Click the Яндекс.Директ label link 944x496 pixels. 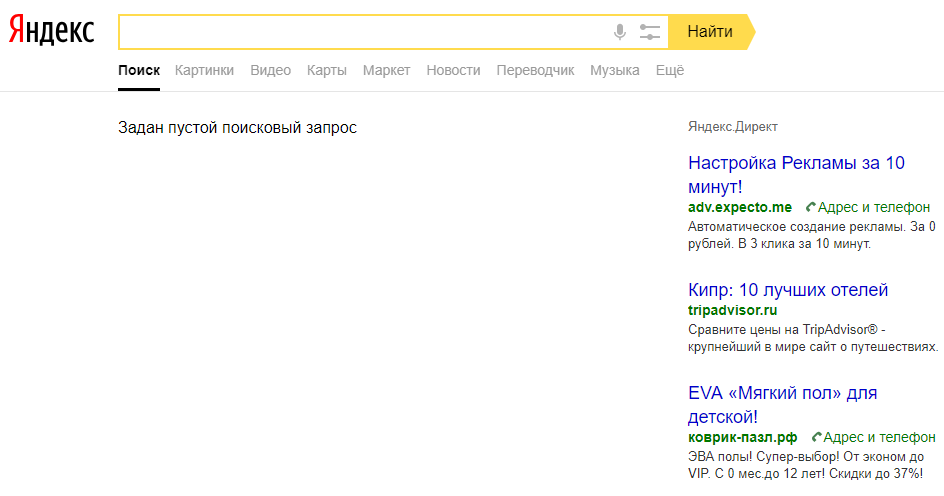point(733,127)
